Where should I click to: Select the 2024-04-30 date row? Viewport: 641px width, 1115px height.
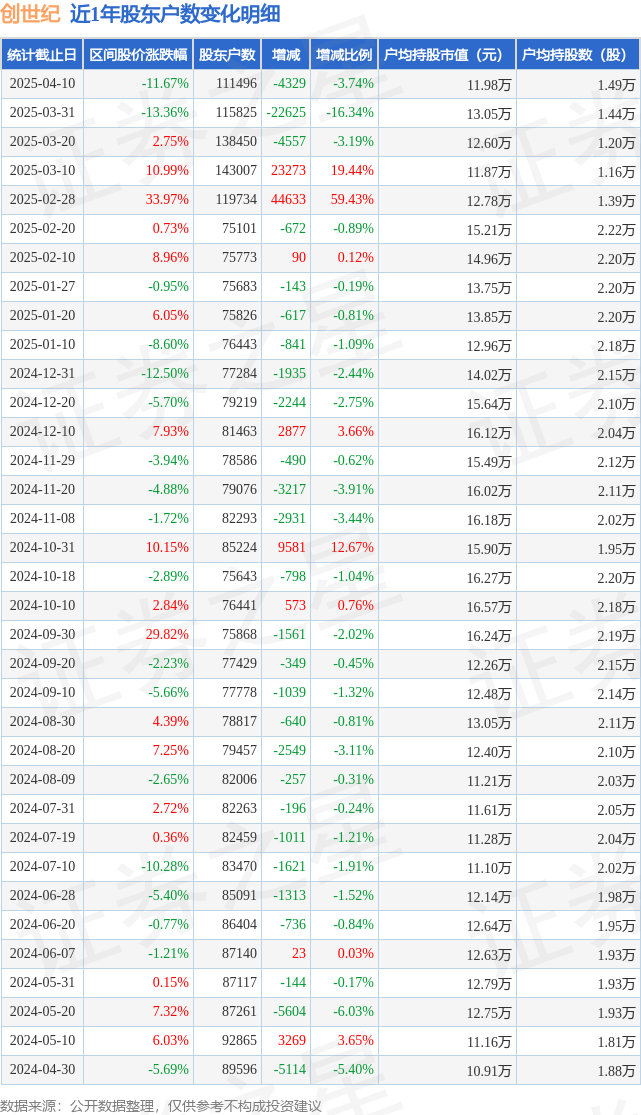(x=320, y=1069)
